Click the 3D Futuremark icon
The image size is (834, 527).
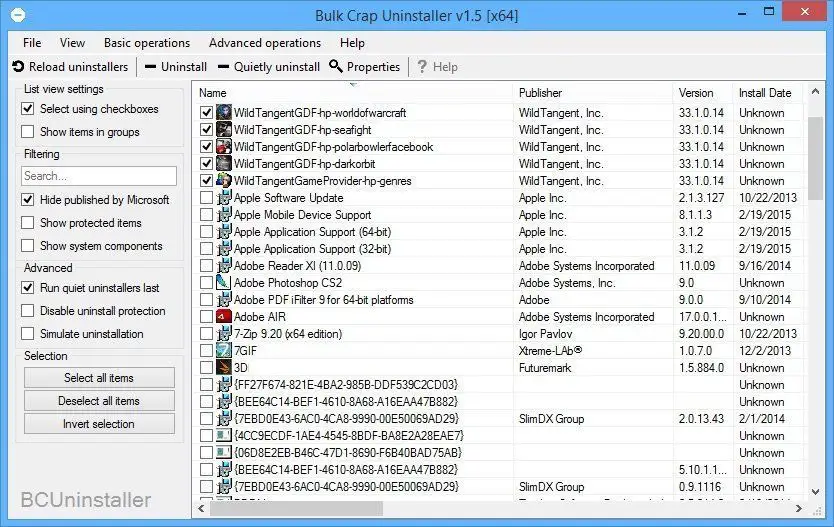point(224,367)
